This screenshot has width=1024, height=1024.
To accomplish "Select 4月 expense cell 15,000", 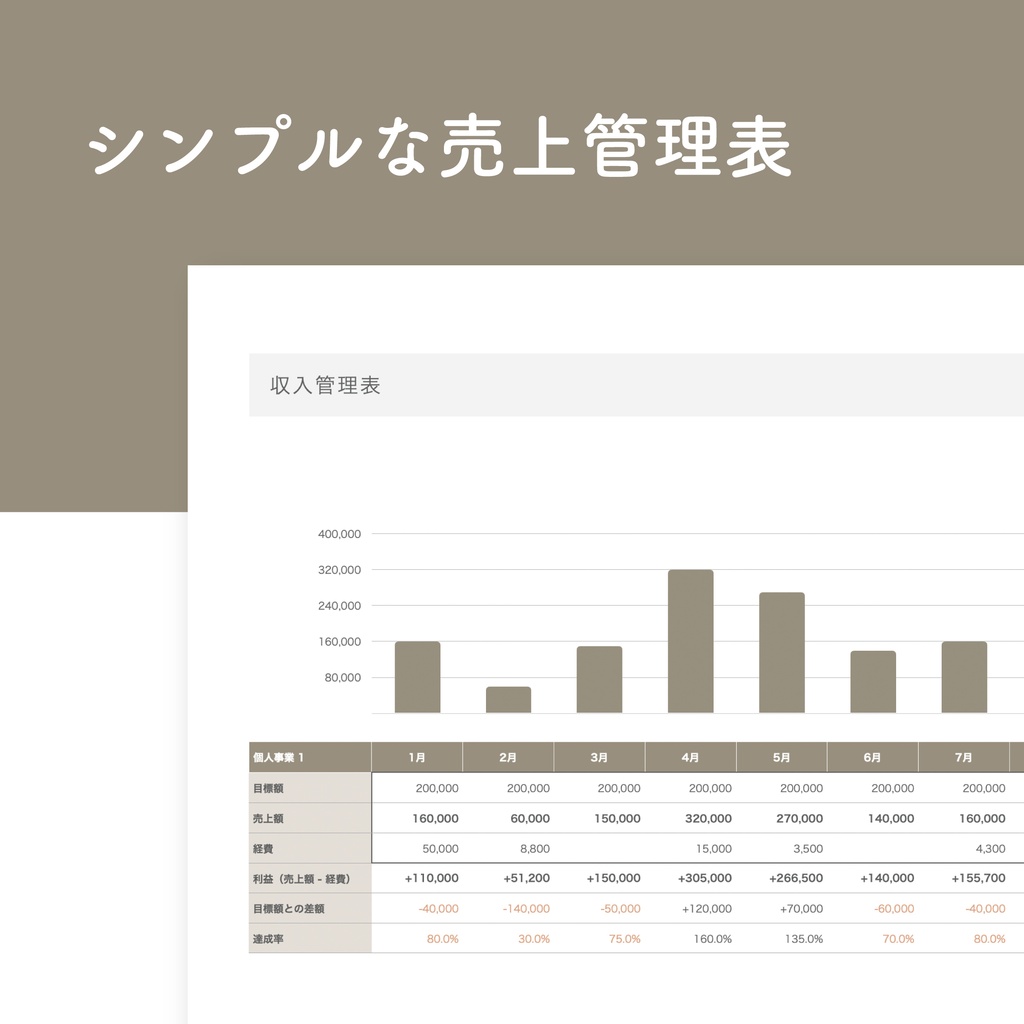I will (x=690, y=848).
